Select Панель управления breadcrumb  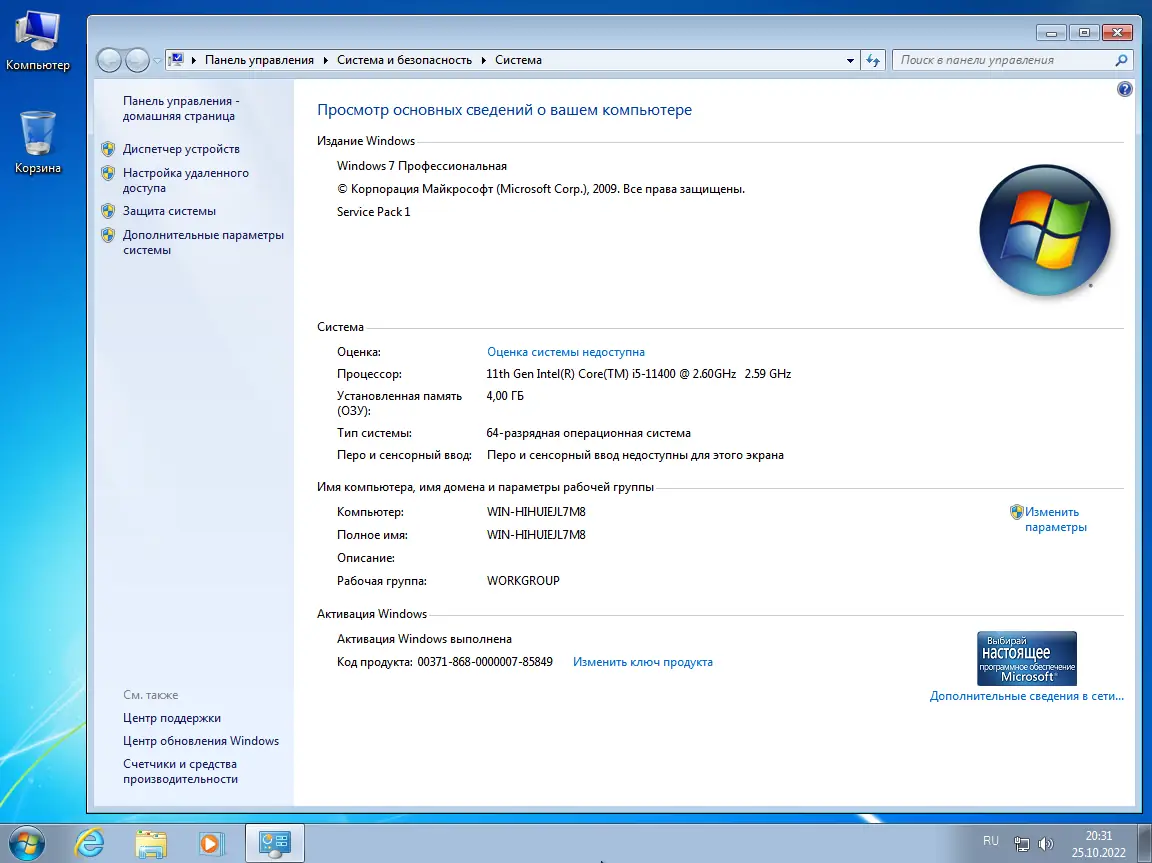[x=259, y=60]
